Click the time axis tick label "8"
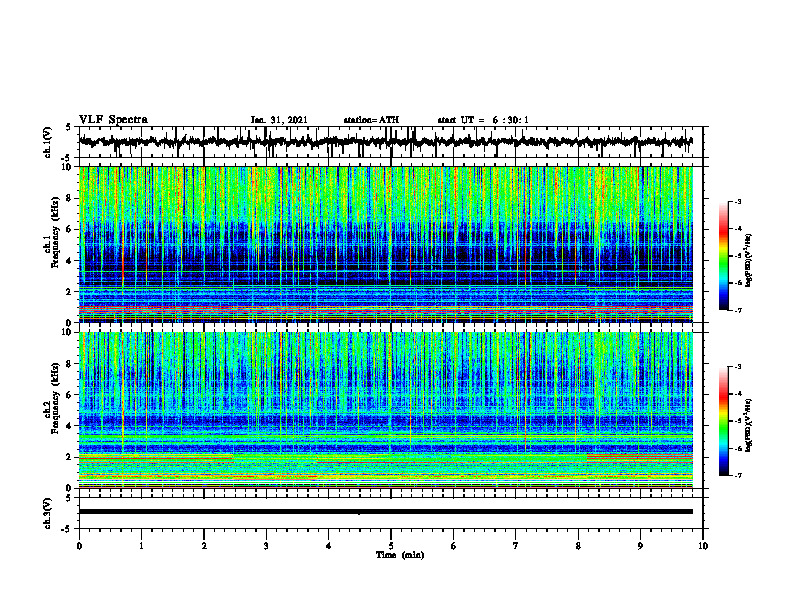Screen dimensions: 792x612 coord(578,546)
